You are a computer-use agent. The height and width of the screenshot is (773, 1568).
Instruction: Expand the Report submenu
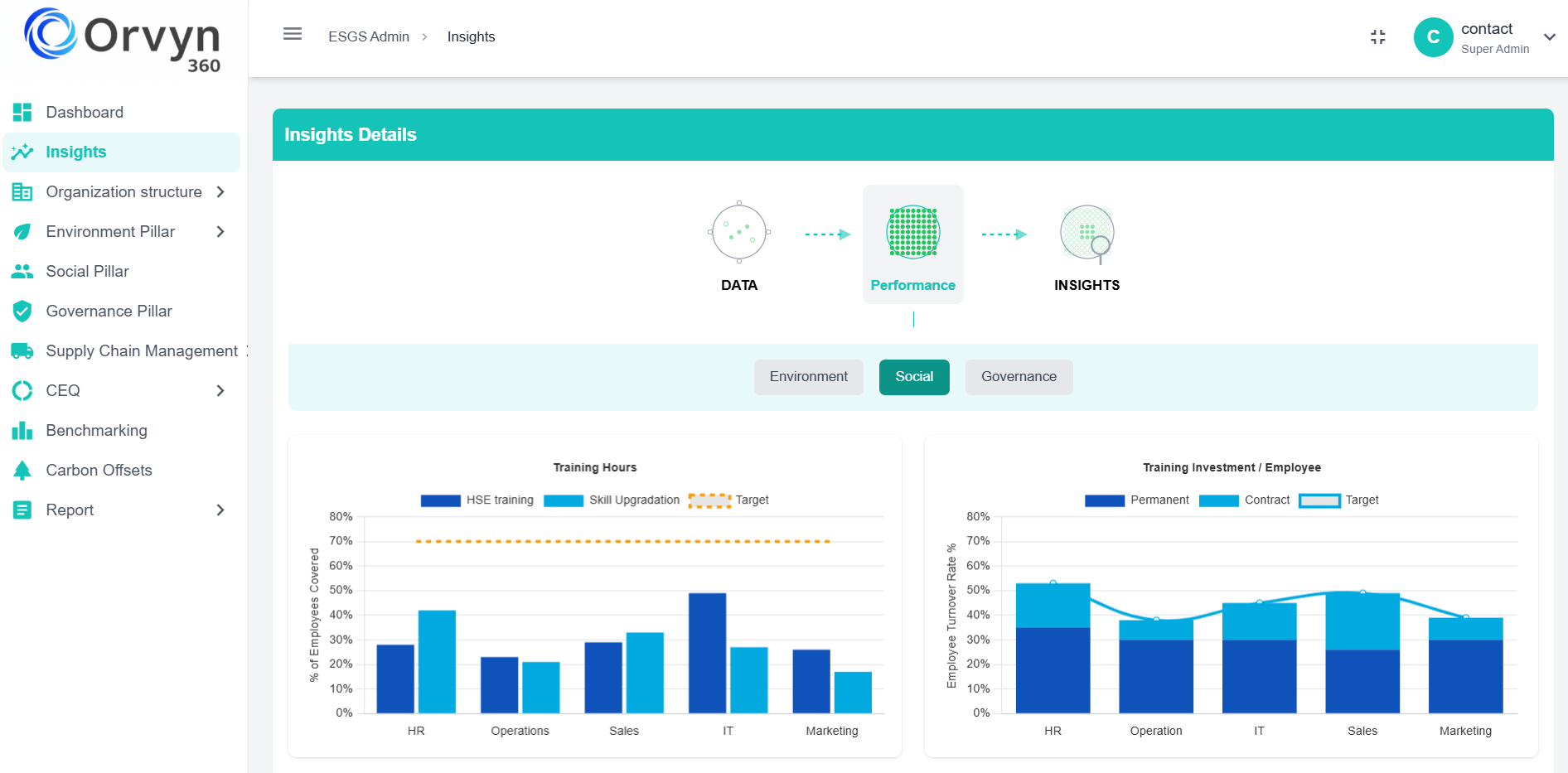coord(220,510)
